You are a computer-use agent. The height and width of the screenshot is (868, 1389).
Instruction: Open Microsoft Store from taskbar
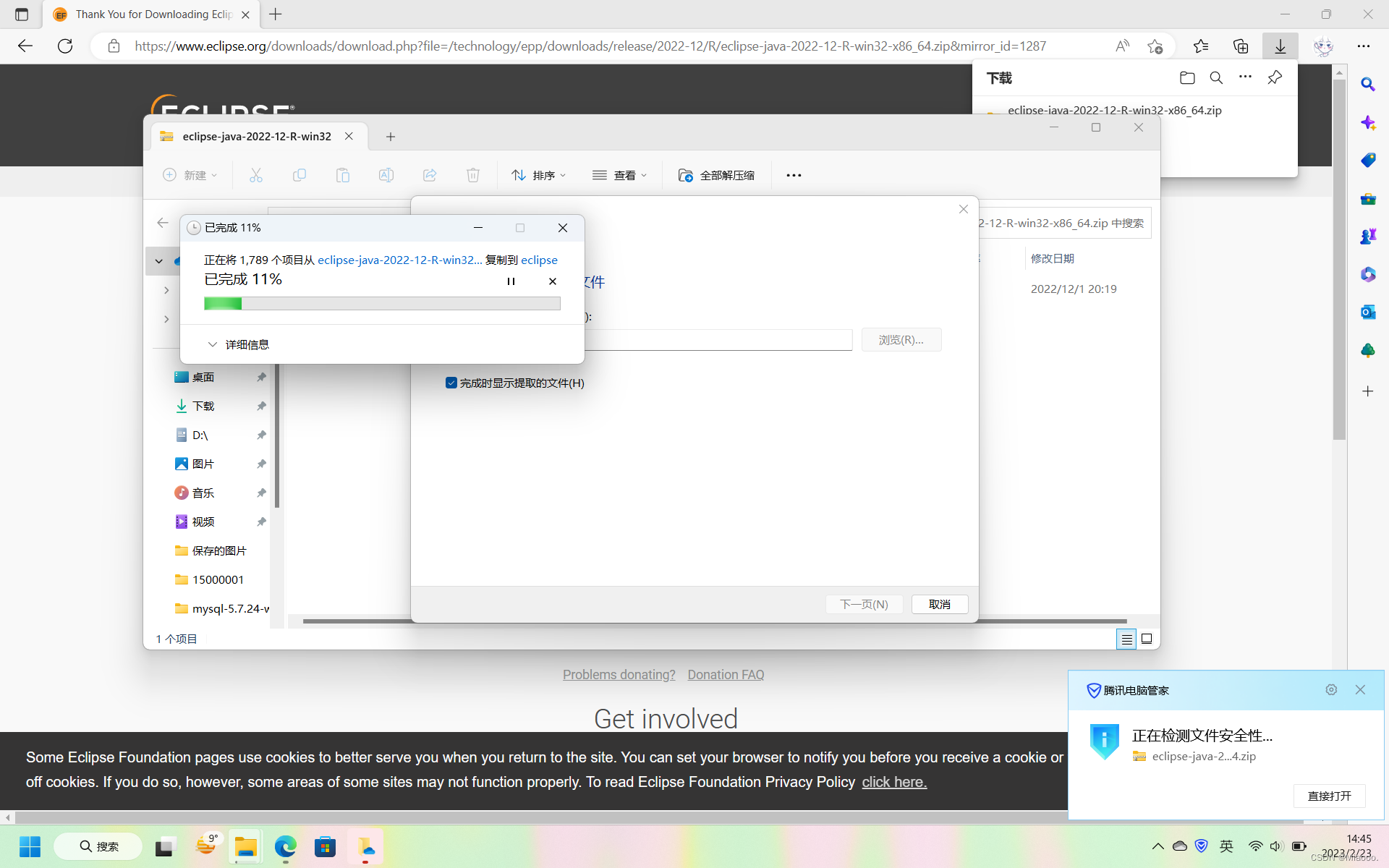click(x=325, y=846)
